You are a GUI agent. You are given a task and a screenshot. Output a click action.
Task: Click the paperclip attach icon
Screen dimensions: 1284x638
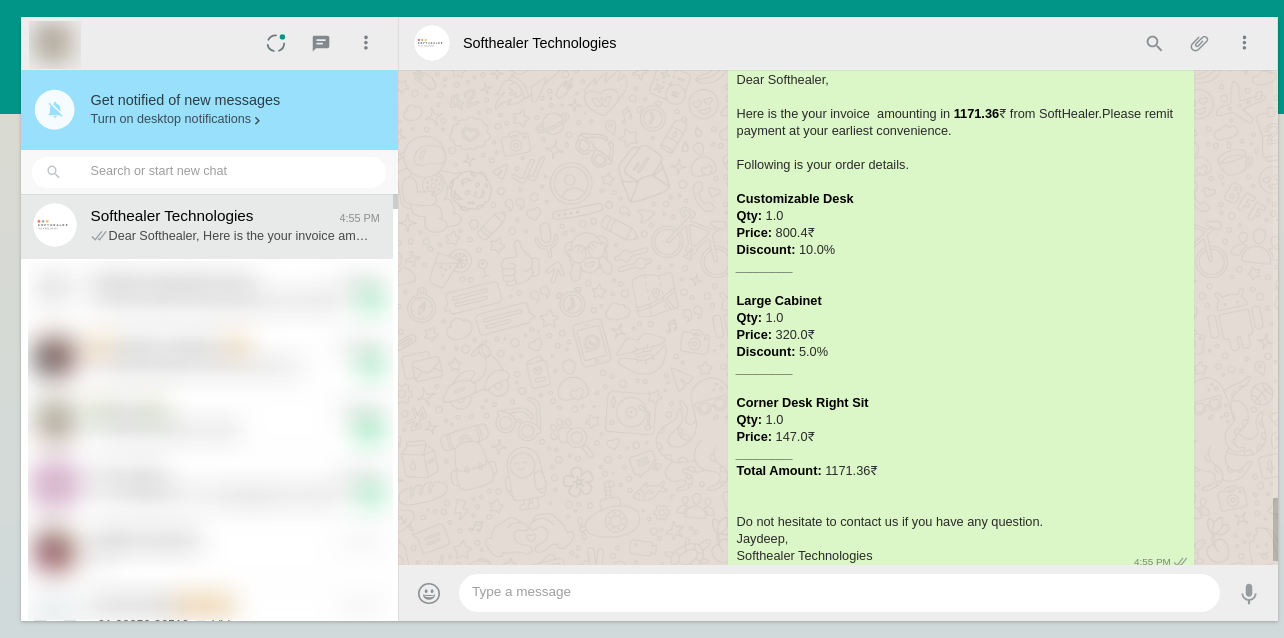coord(1199,43)
